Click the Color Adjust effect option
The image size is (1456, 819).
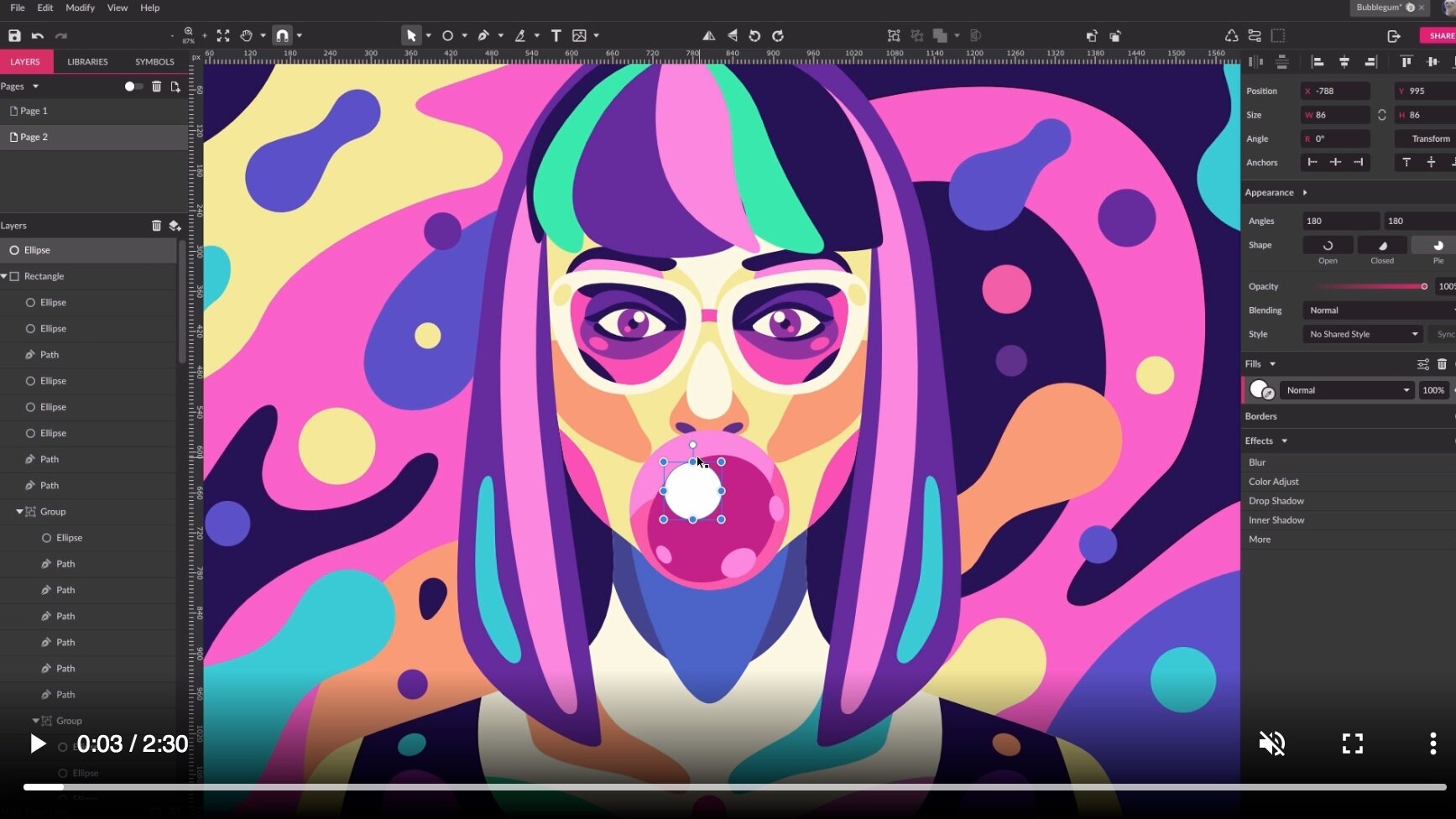point(1273,482)
